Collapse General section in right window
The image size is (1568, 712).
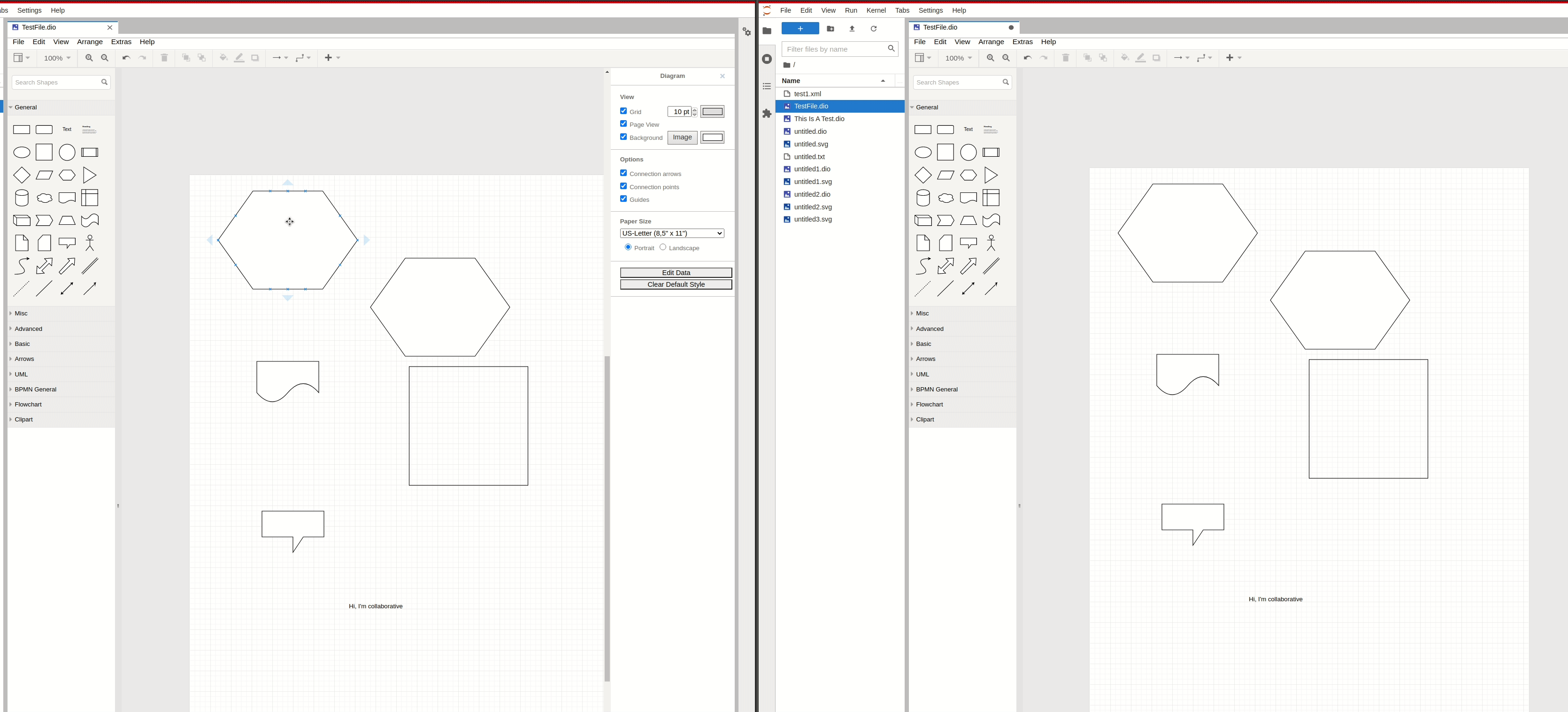[962, 107]
